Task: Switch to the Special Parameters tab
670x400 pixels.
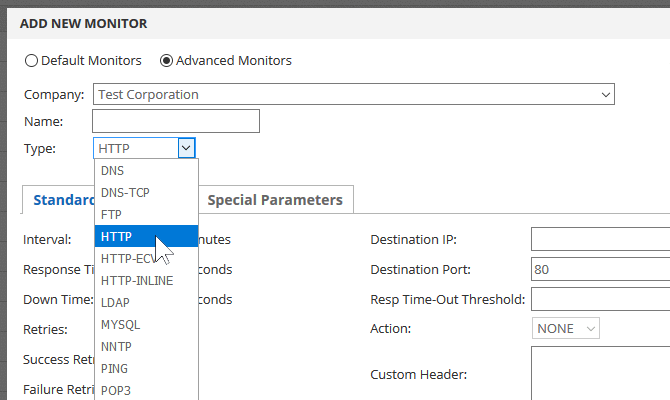Action: tap(274, 200)
